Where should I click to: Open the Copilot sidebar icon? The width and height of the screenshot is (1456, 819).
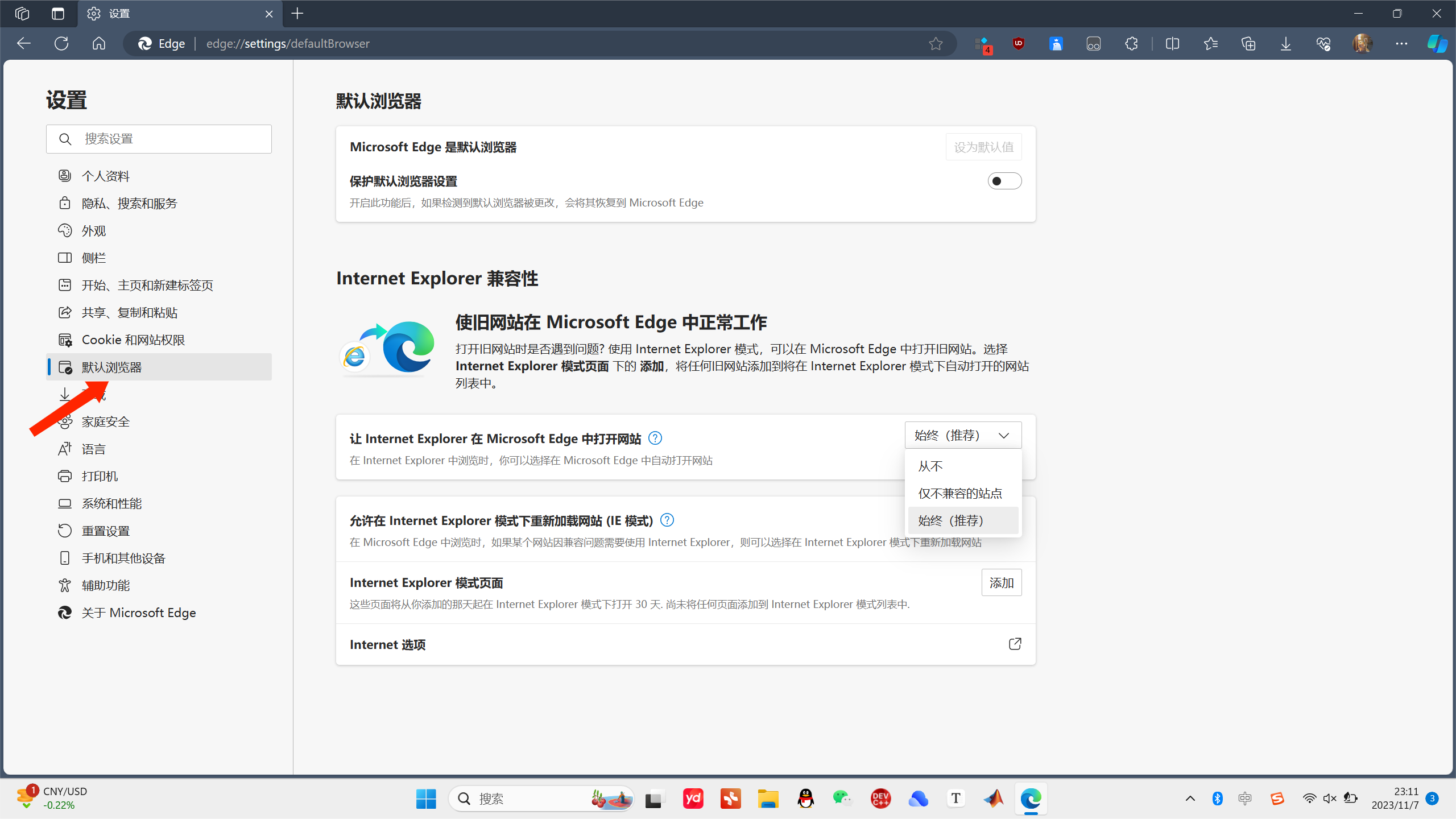[1437, 43]
